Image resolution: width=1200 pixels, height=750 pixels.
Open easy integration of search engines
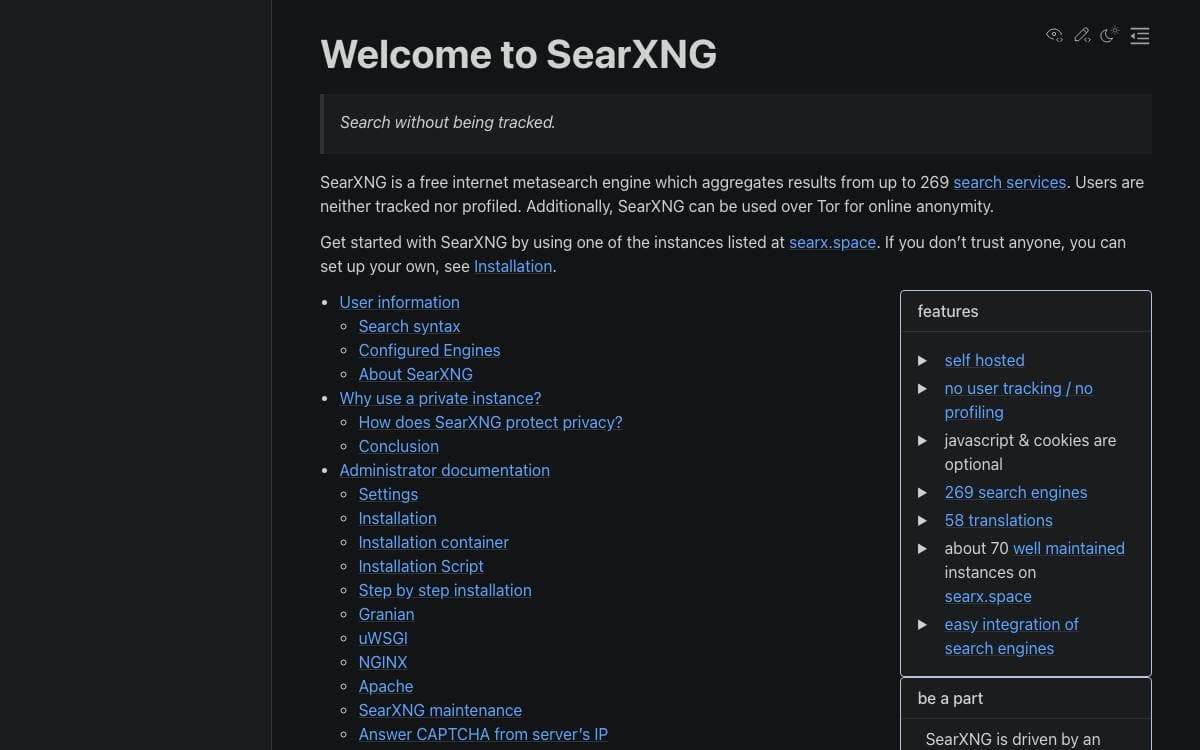point(1011,636)
